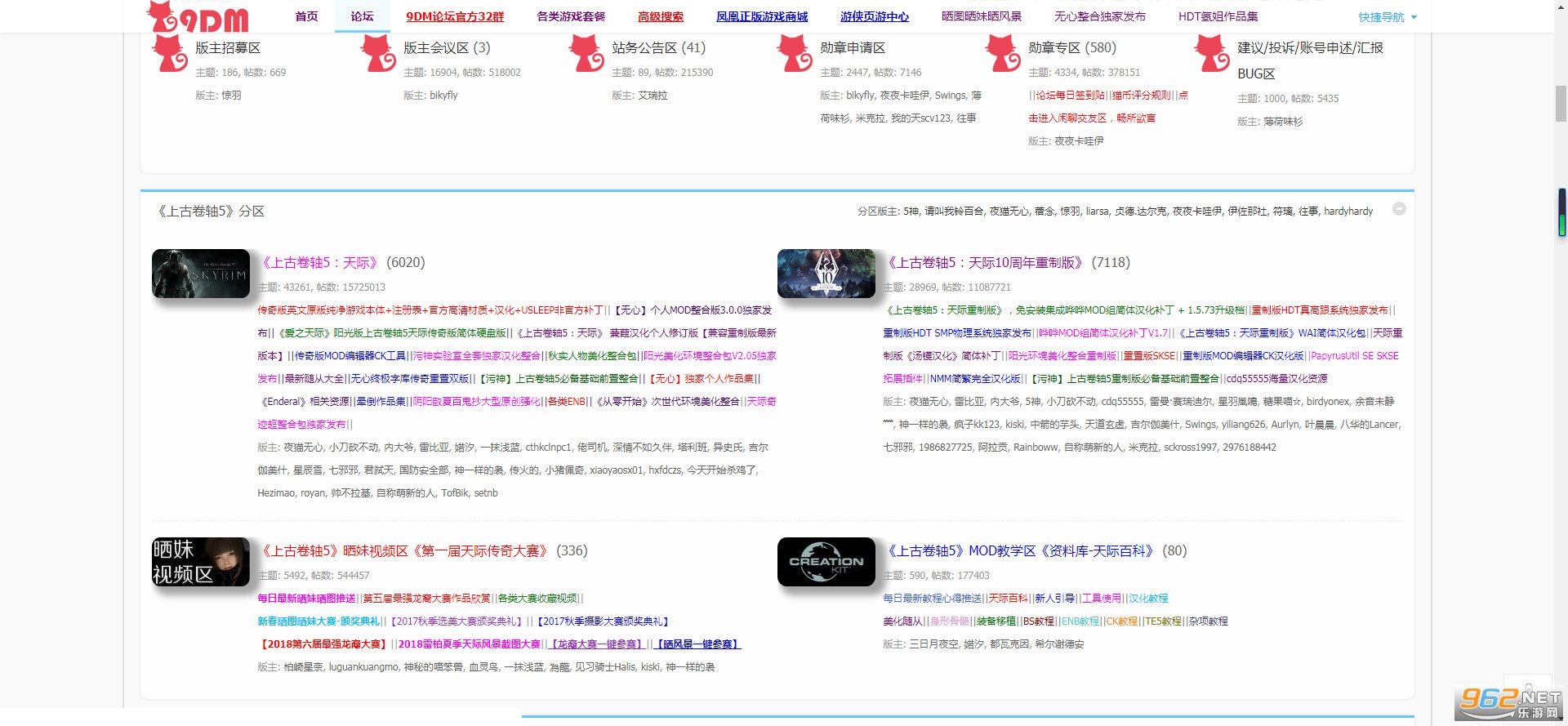This screenshot has height=726, width=1568.
Task: Open 重置版SKSE link
Action: click(1150, 356)
